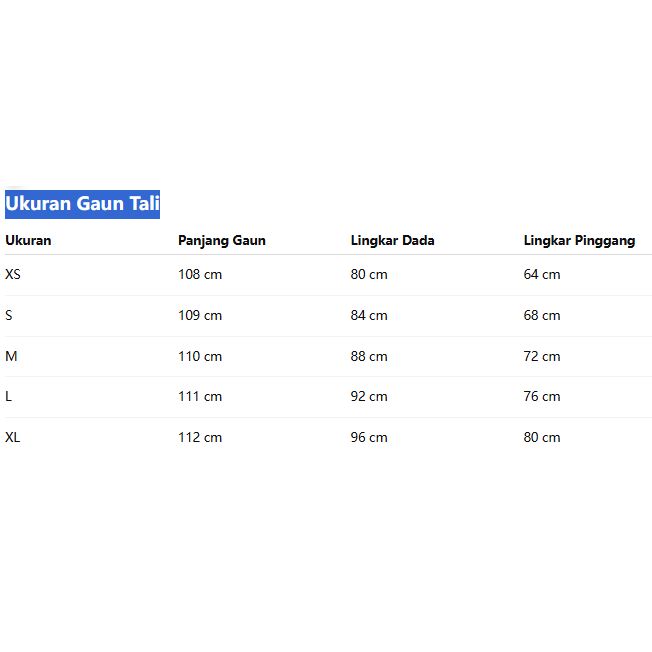Click the 'Lingkar Dada' column header
This screenshot has width=652, height=652.
click(x=392, y=240)
